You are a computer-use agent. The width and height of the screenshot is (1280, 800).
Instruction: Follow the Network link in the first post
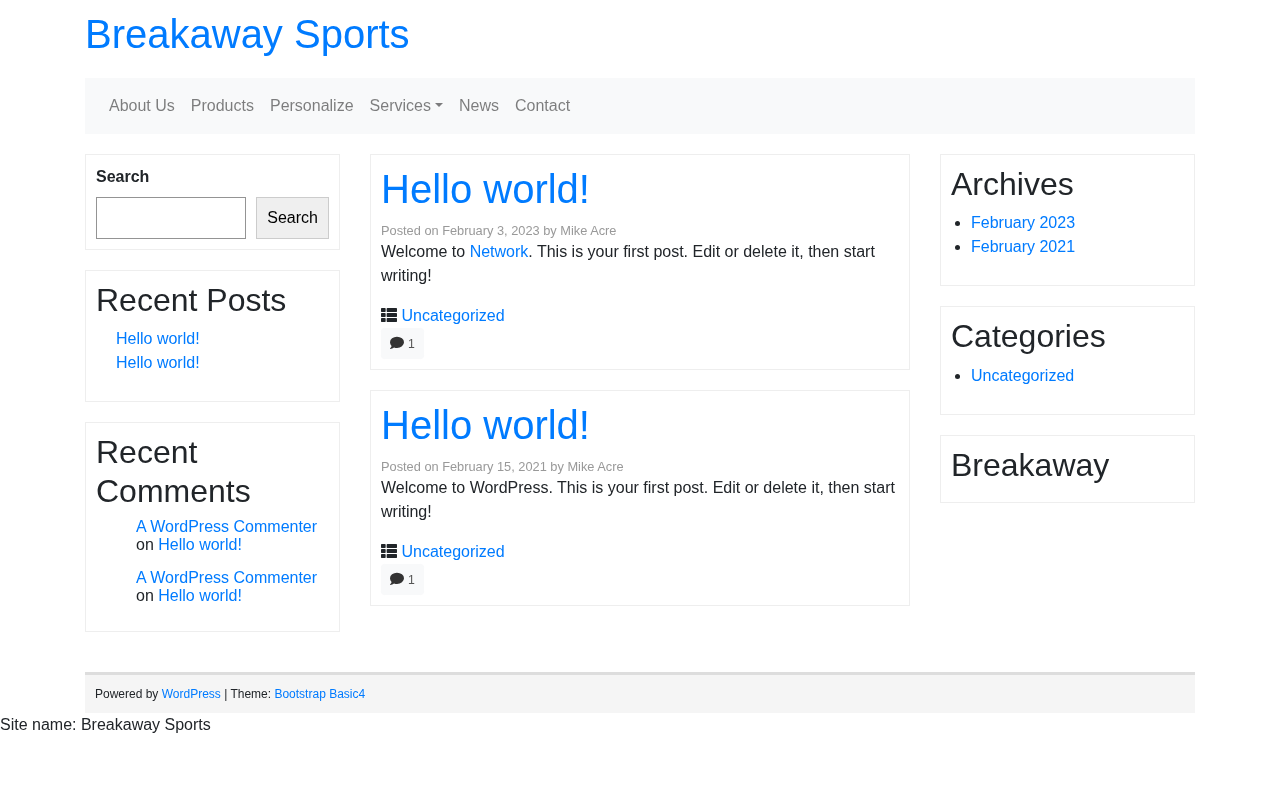pyautogui.click(x=499, y=252)
